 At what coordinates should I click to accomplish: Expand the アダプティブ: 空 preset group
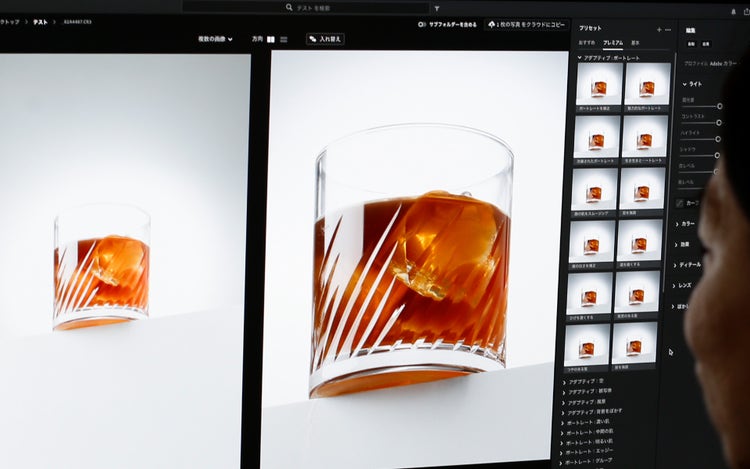(x=565, y=382)
